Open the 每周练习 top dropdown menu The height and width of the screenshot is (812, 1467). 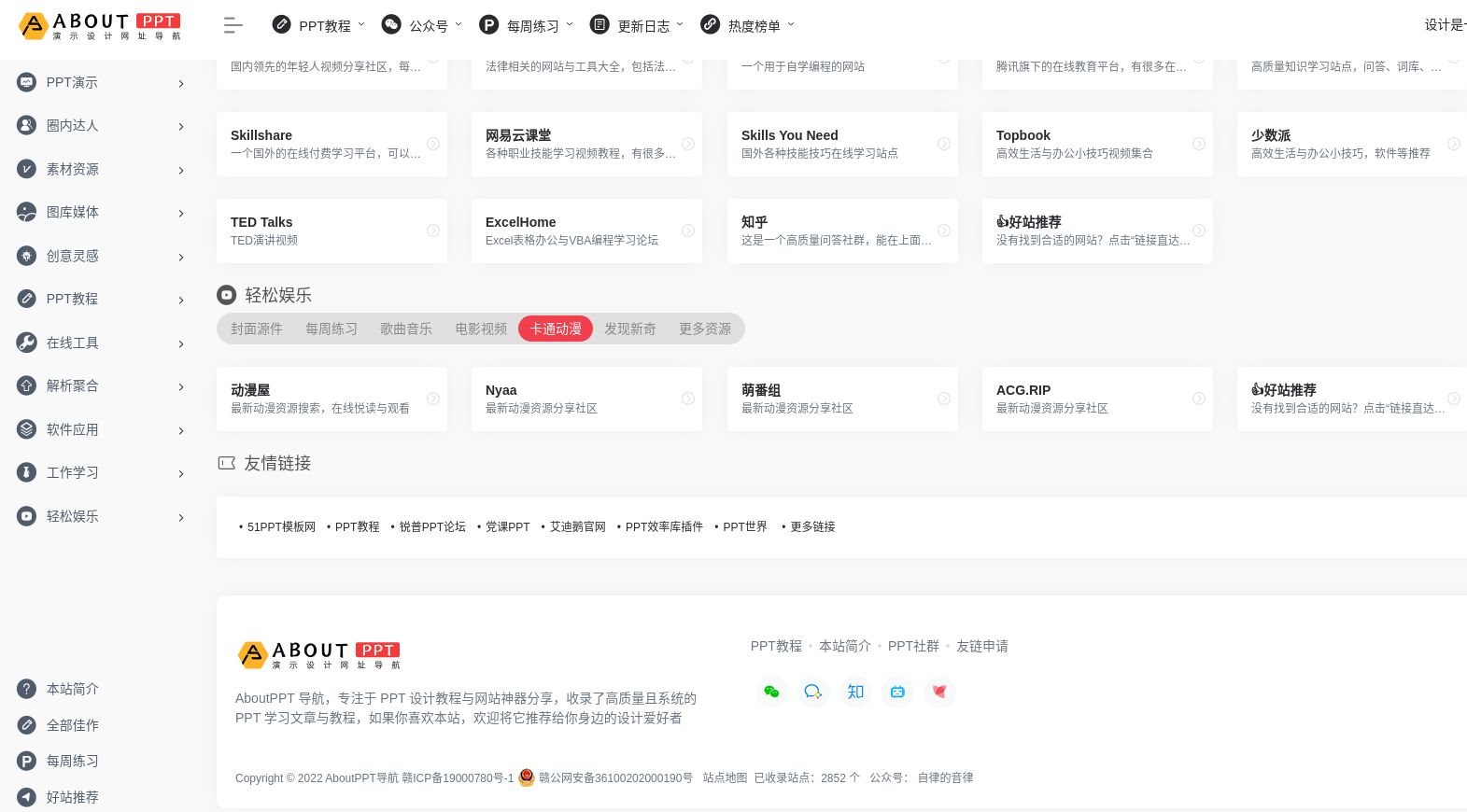click(527, 25)
